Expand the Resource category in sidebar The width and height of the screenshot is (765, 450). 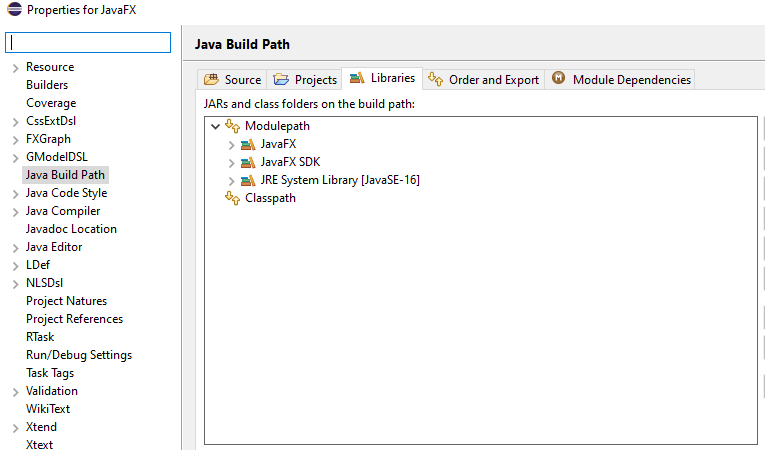point(15,67)
